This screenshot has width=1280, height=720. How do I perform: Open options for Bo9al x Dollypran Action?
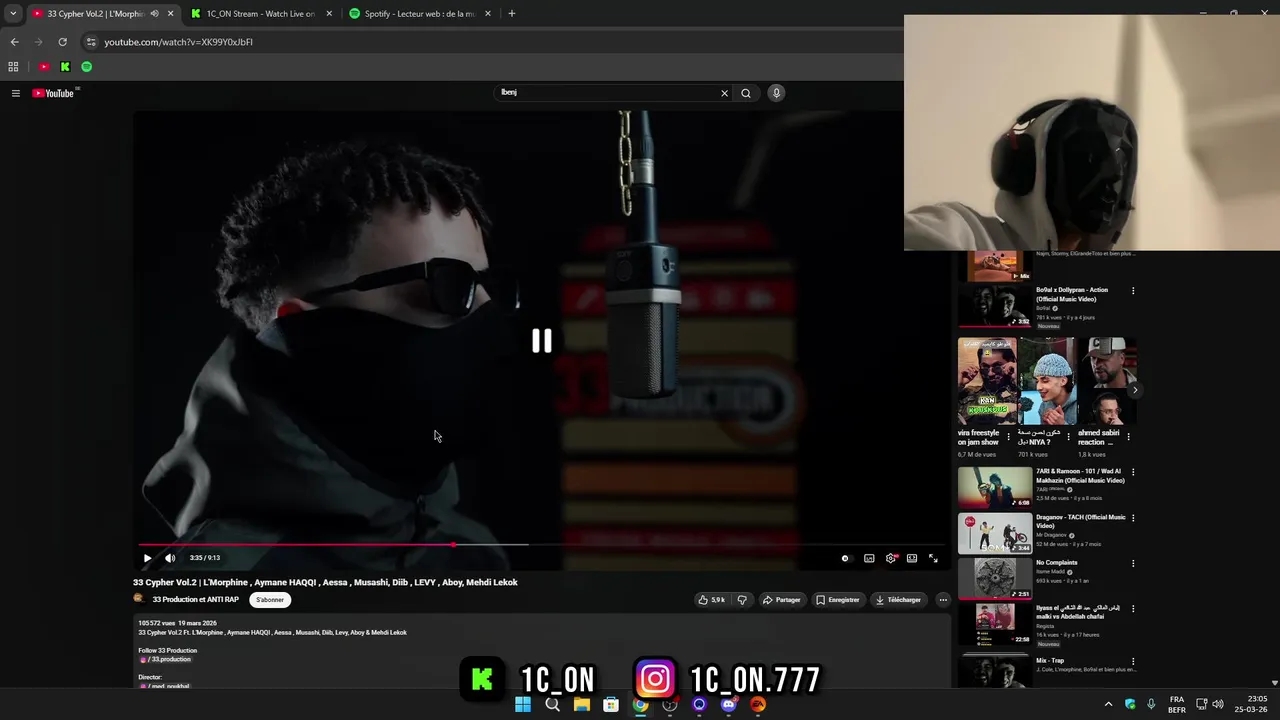pyautogui.click(x=1133, y=291)
